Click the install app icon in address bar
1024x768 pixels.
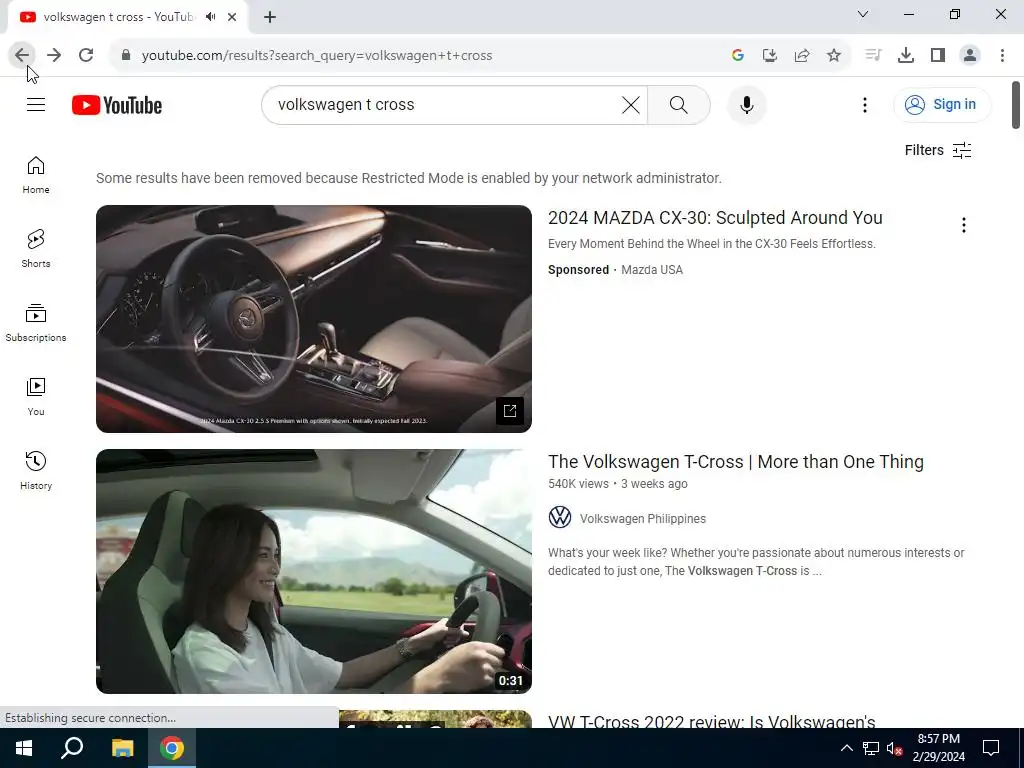(770, 56)
